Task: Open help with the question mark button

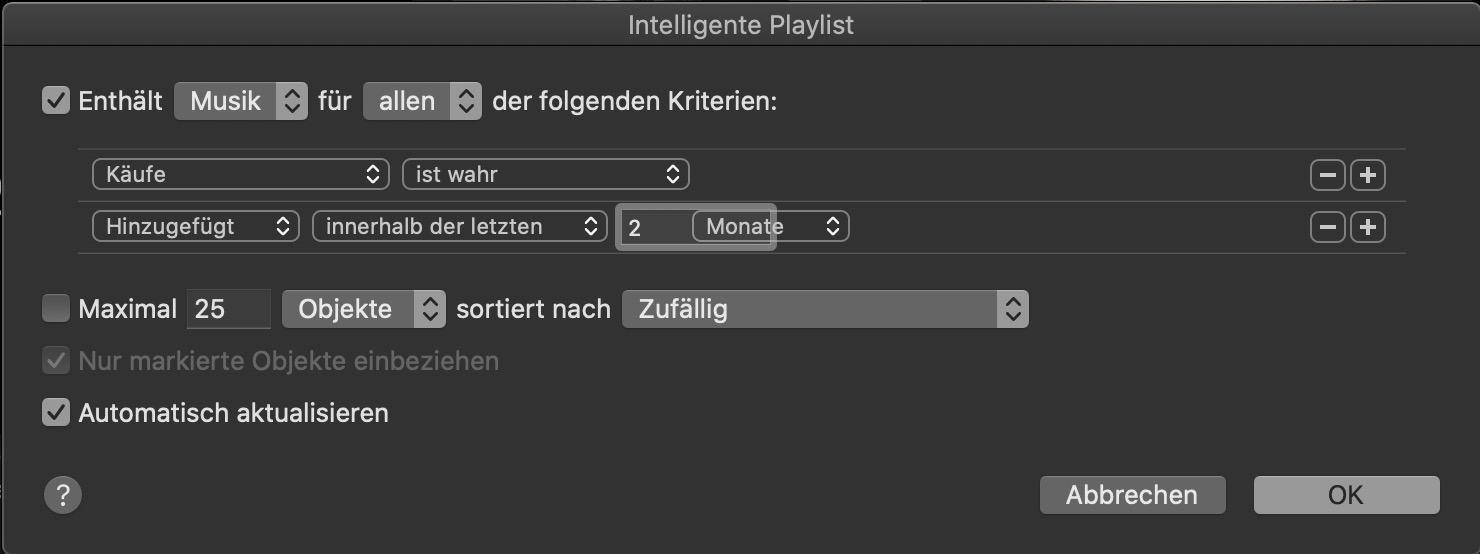Action: coord(62,494)
